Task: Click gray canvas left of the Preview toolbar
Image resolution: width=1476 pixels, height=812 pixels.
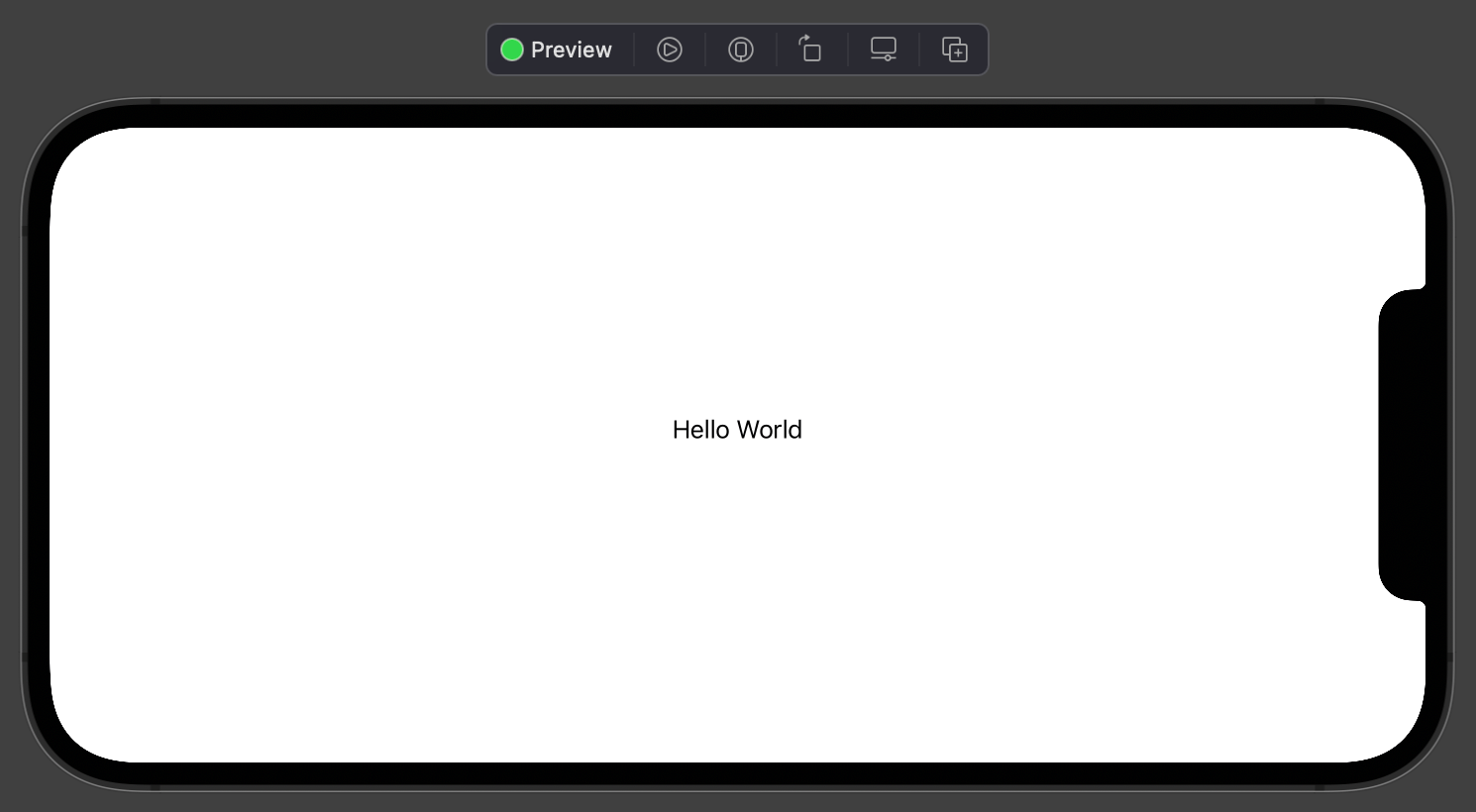Action: click(248, 50)
